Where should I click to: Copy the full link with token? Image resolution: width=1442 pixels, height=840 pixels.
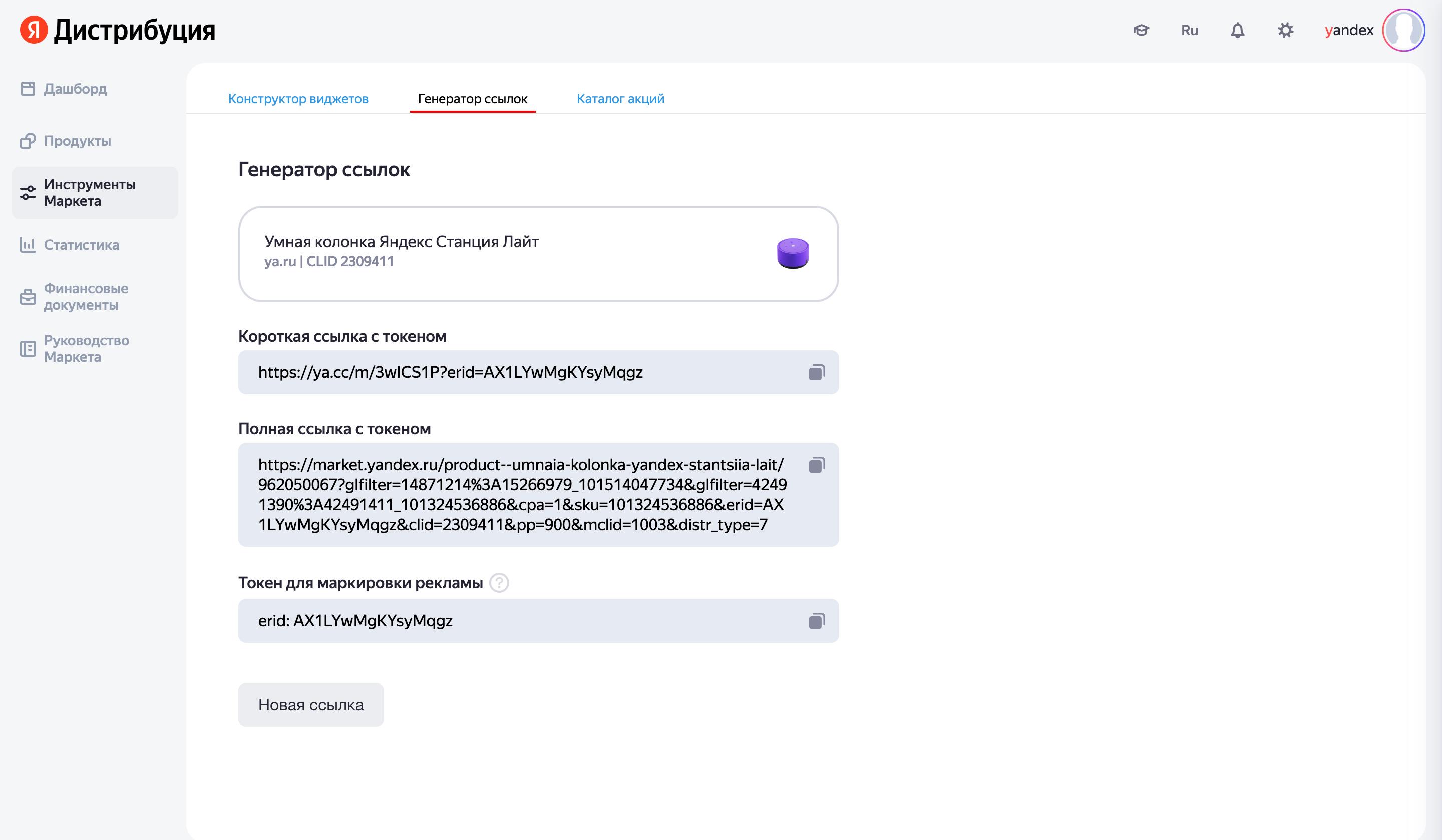[x=817, y=464]
